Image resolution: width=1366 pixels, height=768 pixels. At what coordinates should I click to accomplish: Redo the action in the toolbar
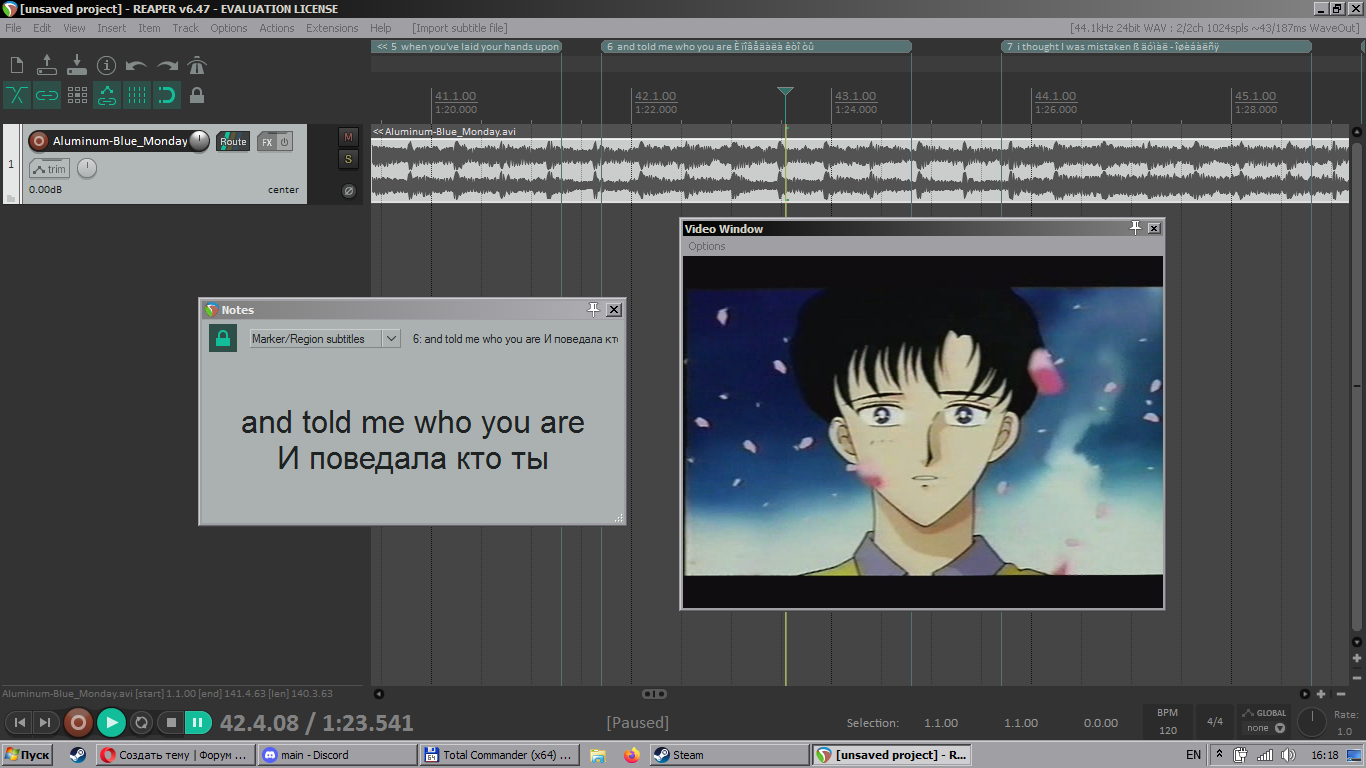[x=167, y=66]
